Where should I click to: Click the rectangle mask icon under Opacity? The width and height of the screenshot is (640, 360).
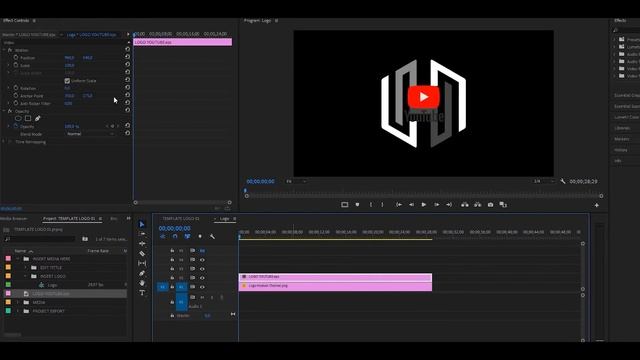tap(28, 118)
